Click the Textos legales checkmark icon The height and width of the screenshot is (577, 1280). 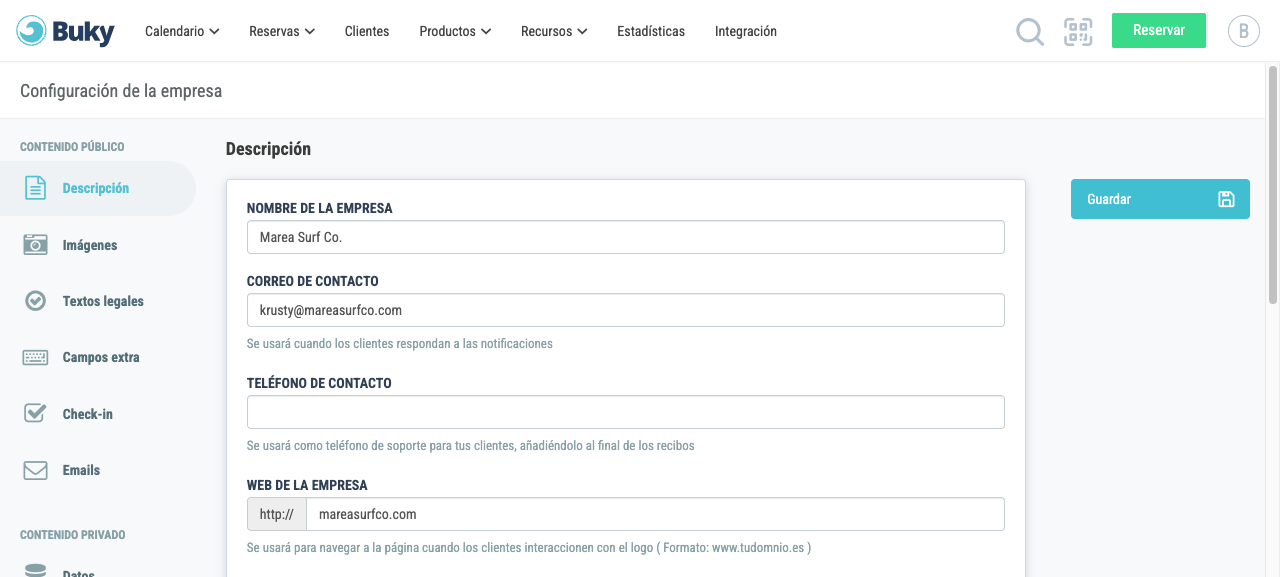click(x=35, y=301)
